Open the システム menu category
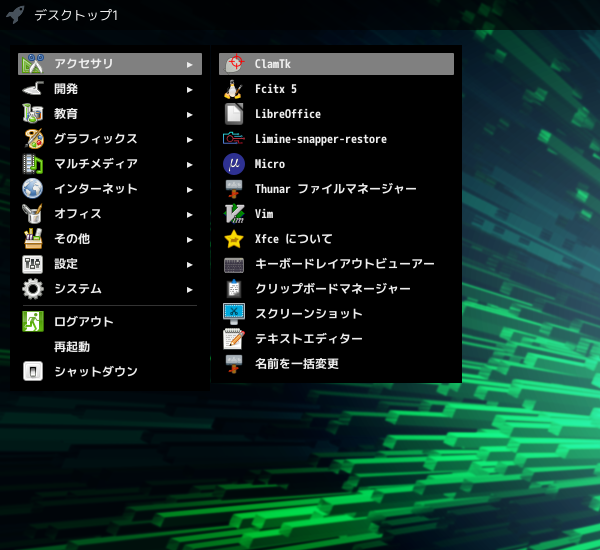Image resolution: width=600 pixels, height=550 pixels. pos(110,289)
